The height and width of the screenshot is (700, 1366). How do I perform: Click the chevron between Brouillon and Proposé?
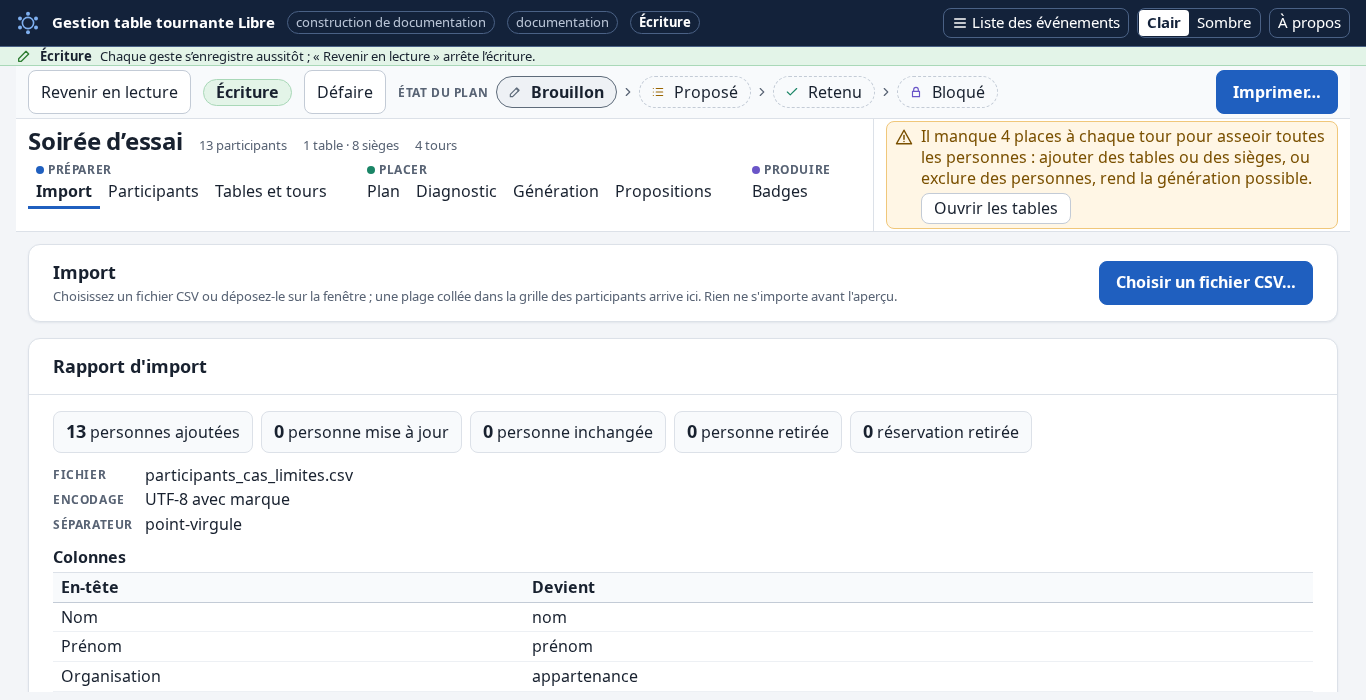[628, 92]
